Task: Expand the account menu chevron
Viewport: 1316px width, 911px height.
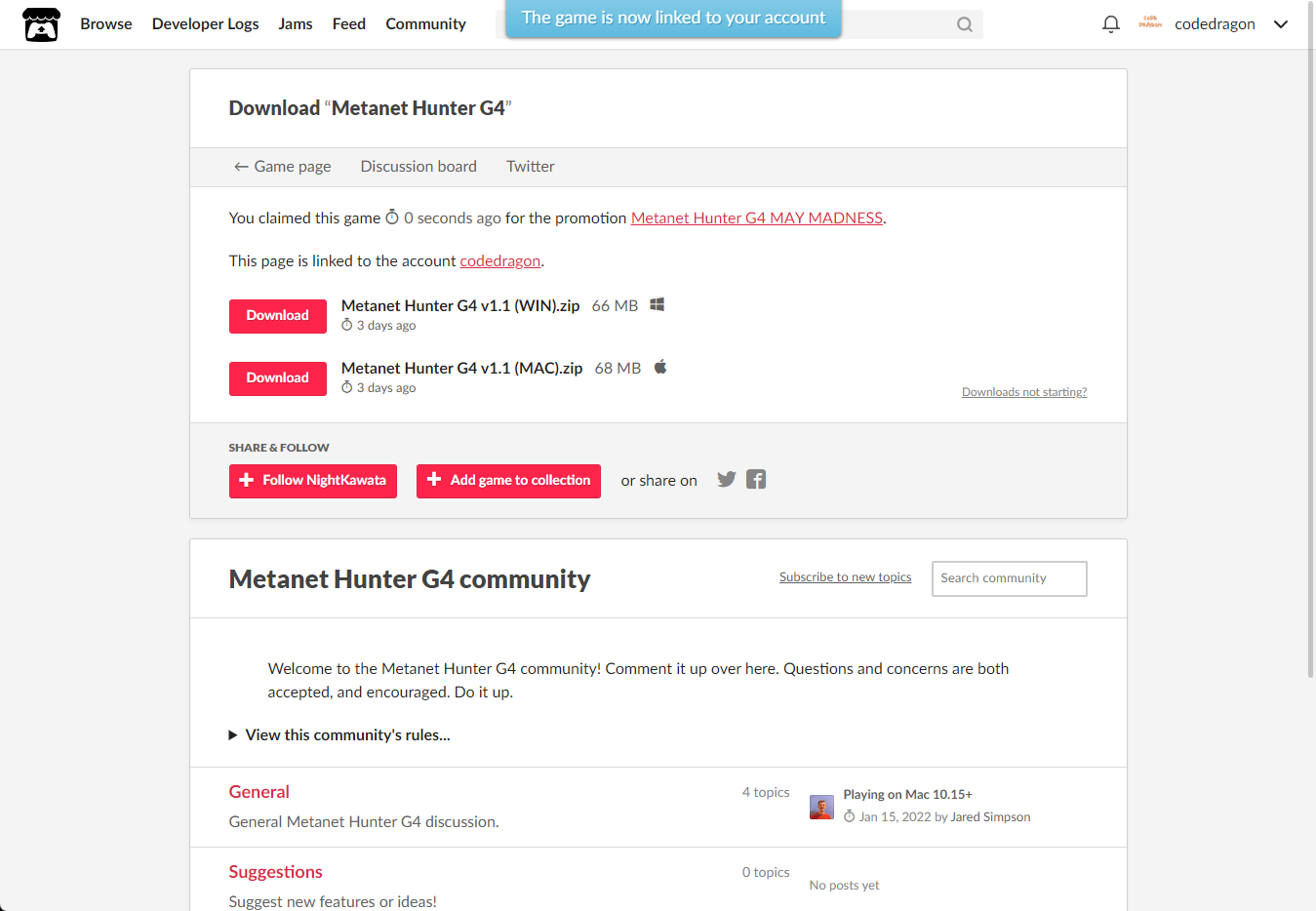Action: [x=1281, y=24]
